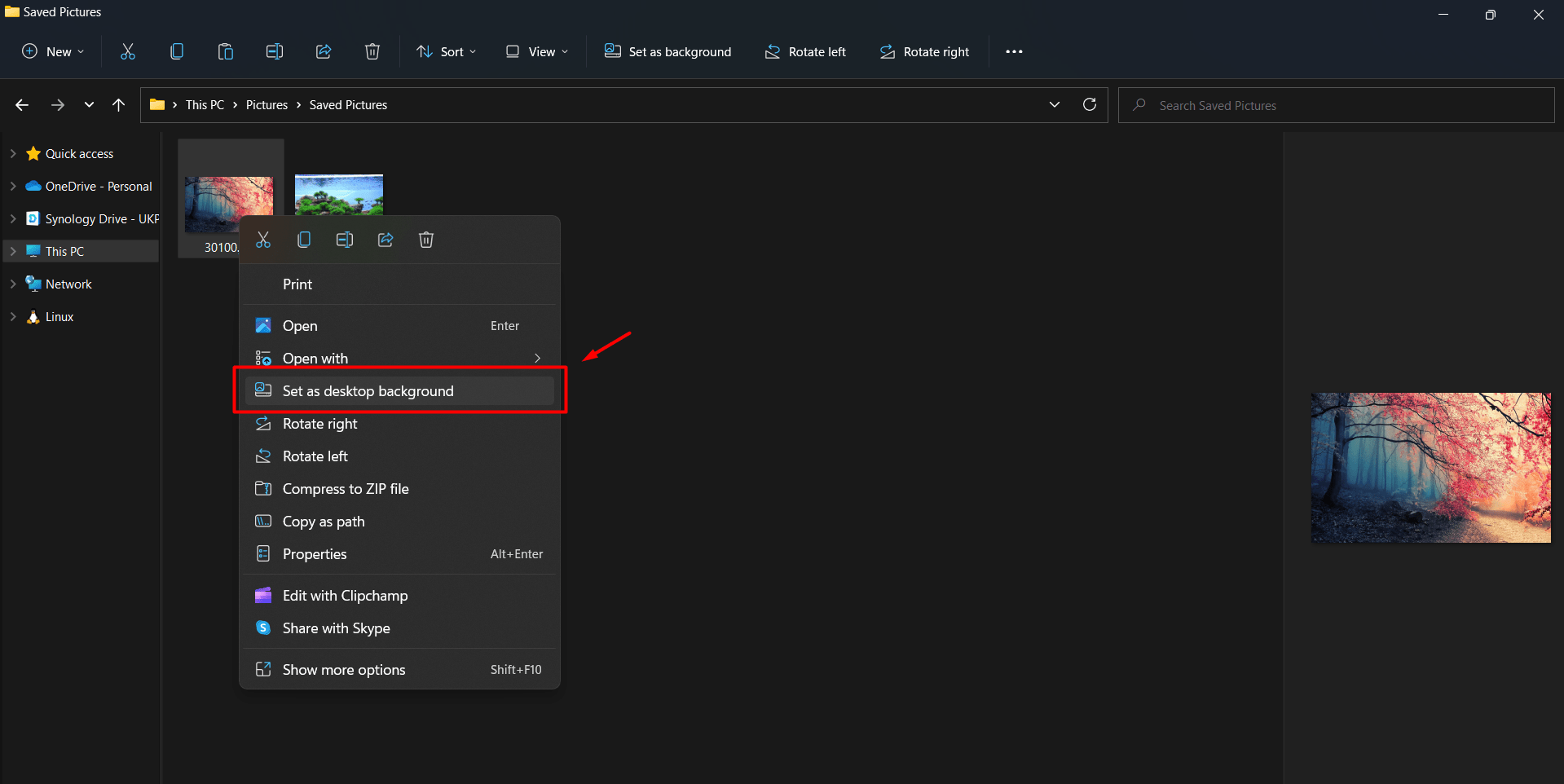Open the Sort dropdown in the toolbar

(x=447, y=51)
